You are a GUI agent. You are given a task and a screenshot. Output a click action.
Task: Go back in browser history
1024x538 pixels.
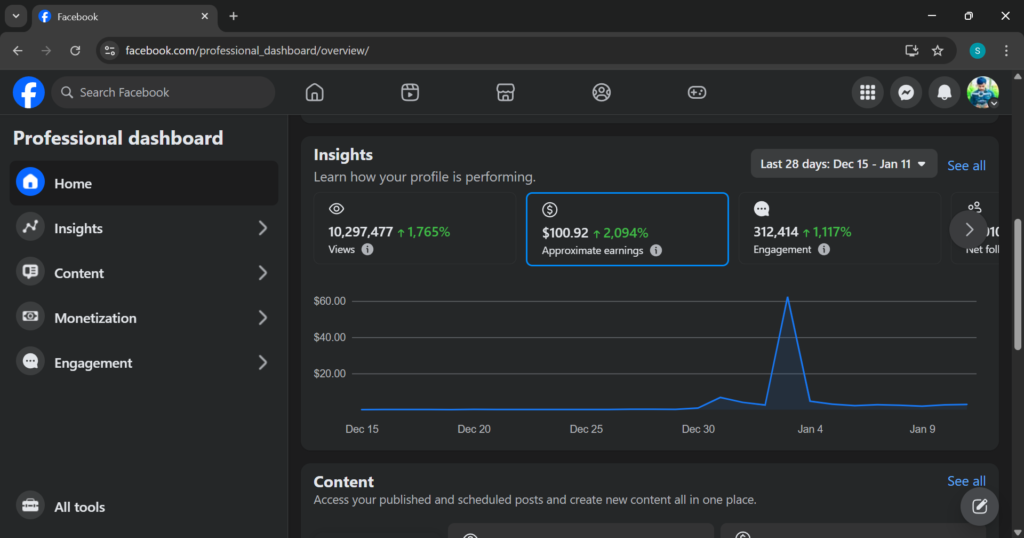click(x=18, y=50)
